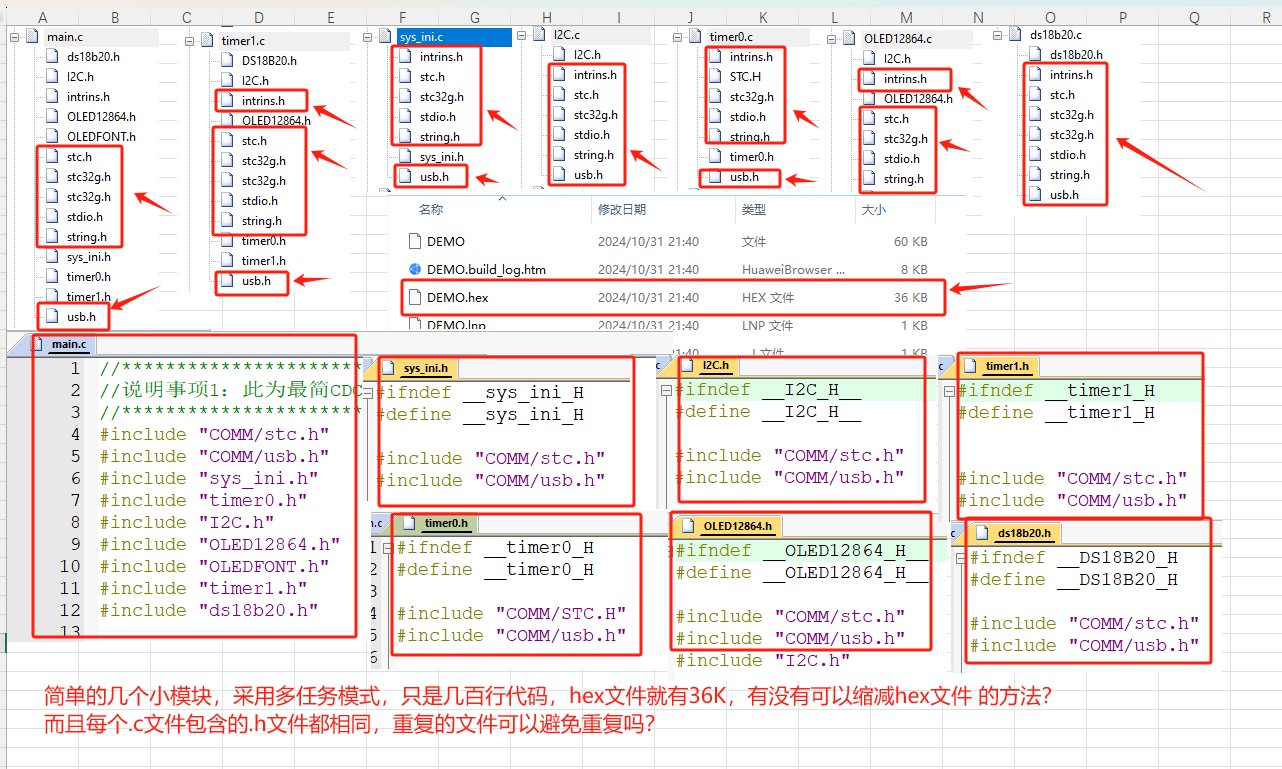
Task: Click the I2C.h file icon under OLED12864.c
Action: pyautogui.click(x=870, y=59)
